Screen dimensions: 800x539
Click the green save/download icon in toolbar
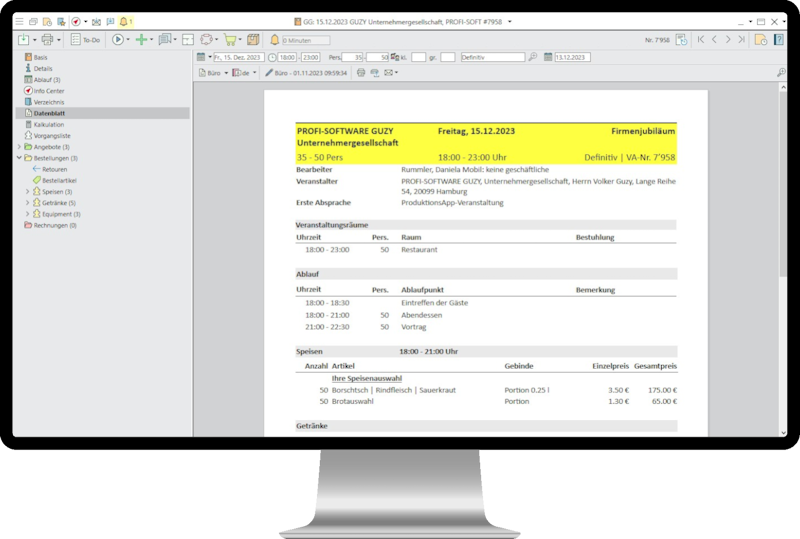(23, 39)
